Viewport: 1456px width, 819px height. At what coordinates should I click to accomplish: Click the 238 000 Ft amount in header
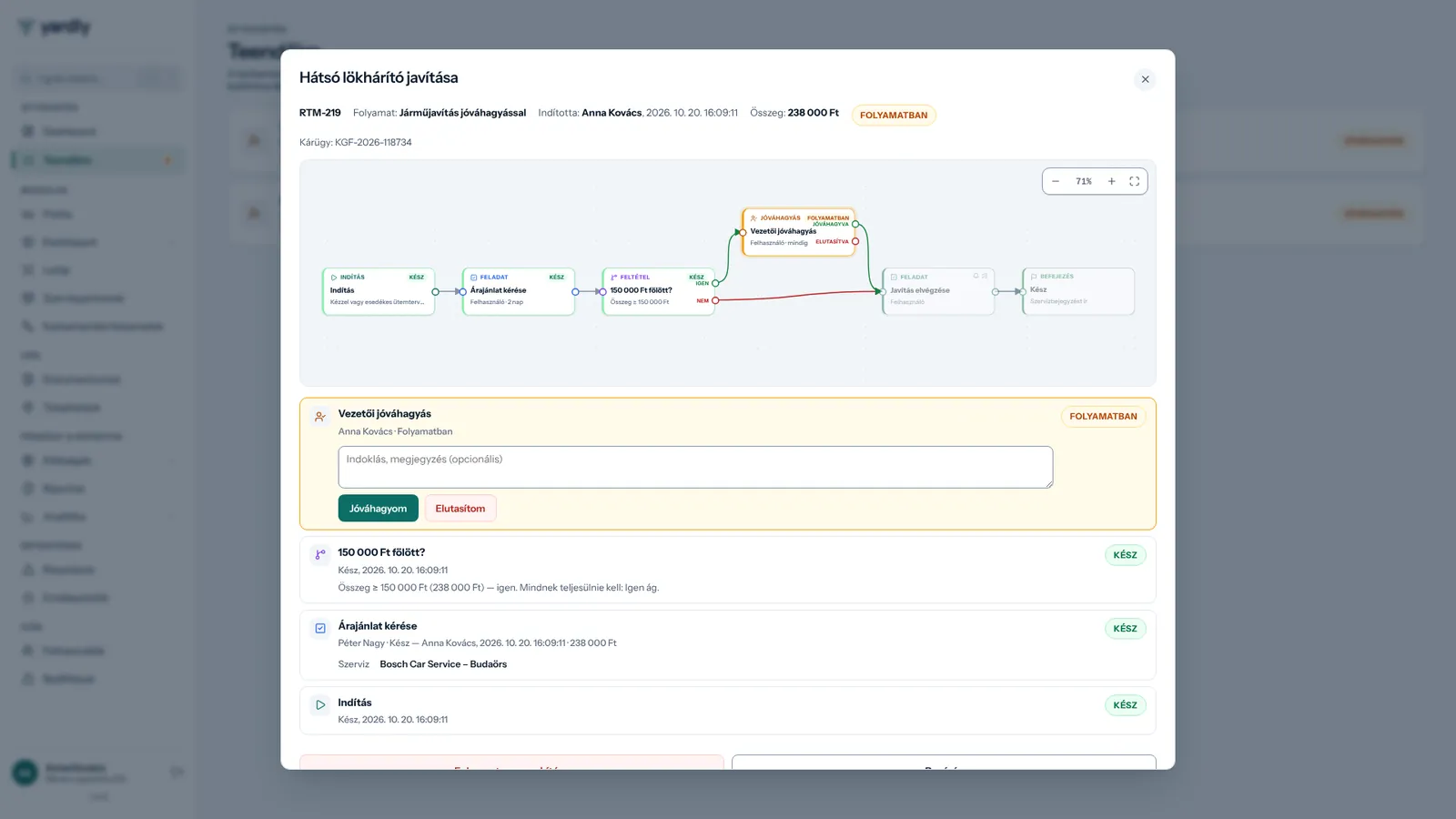coord(814,113)
